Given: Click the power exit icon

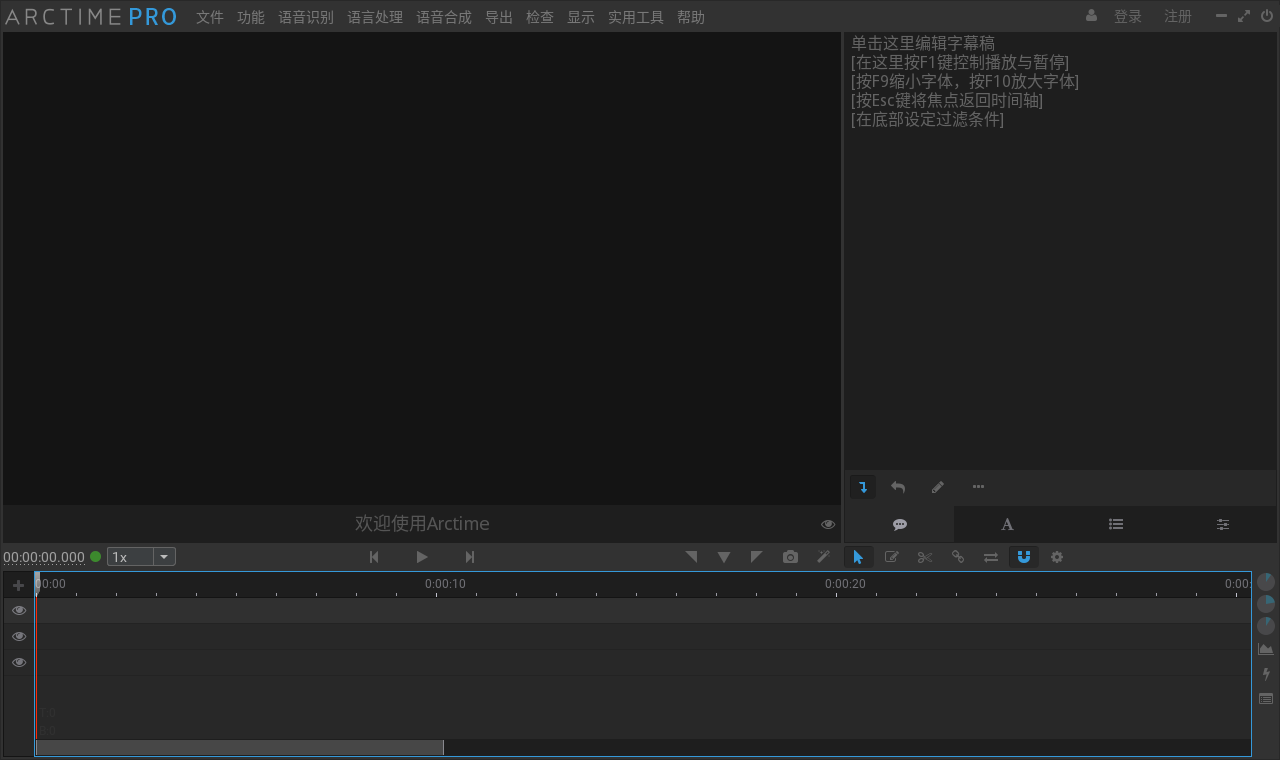Looking at the screenshot, I should coord(1267,16).
